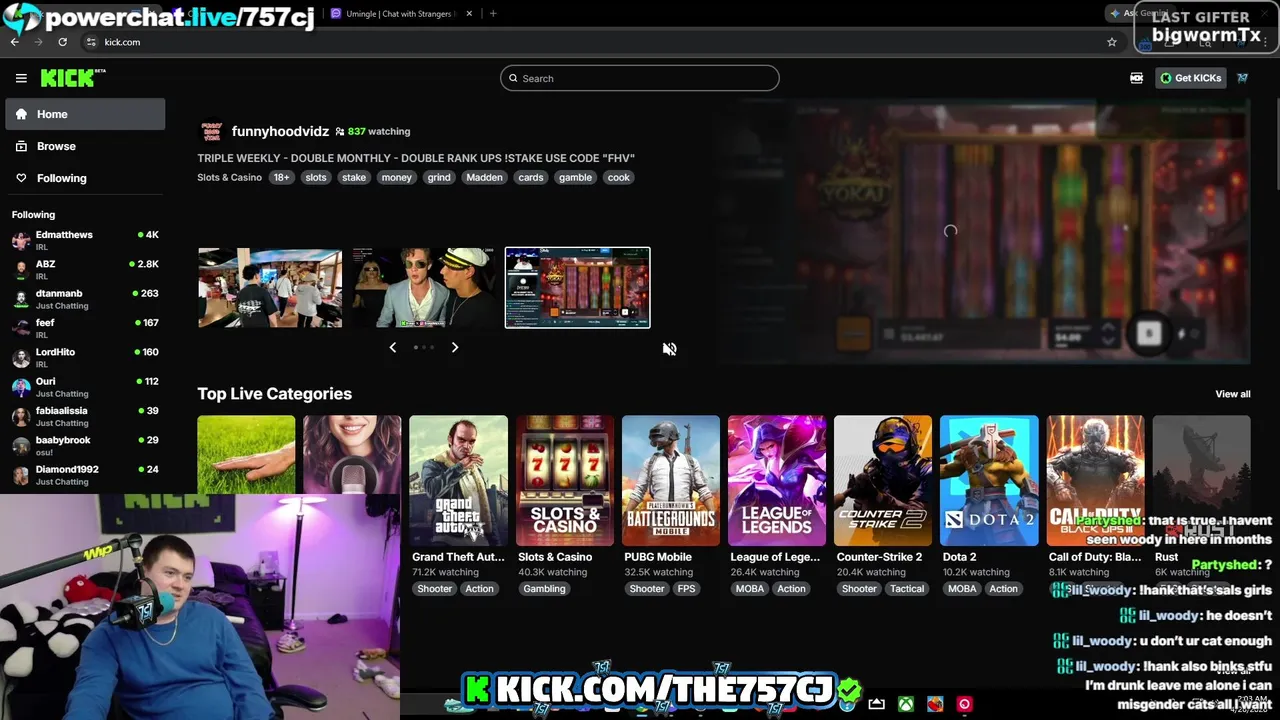
Task: Select the grind tag
Action: 439,177
